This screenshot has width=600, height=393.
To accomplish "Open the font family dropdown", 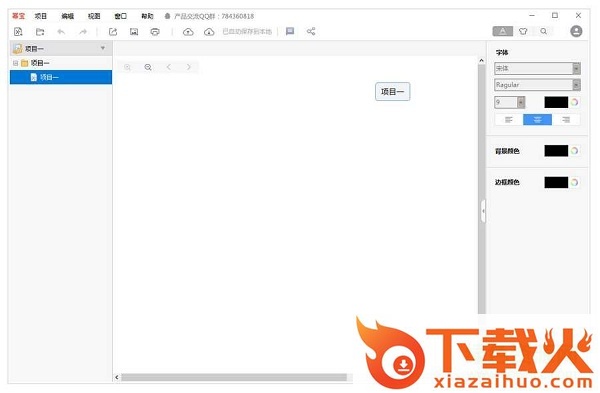I will point(537,68).
